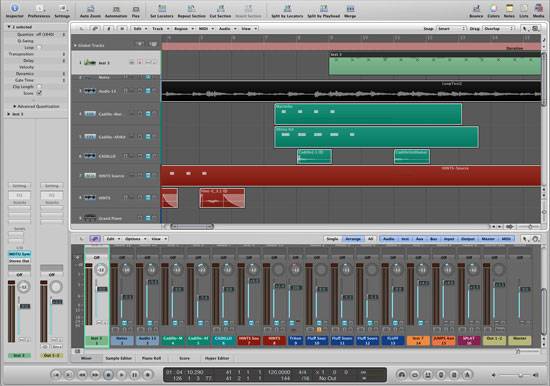
Task: Open the Drag Overlap dropdown
Action: point(498,28)
